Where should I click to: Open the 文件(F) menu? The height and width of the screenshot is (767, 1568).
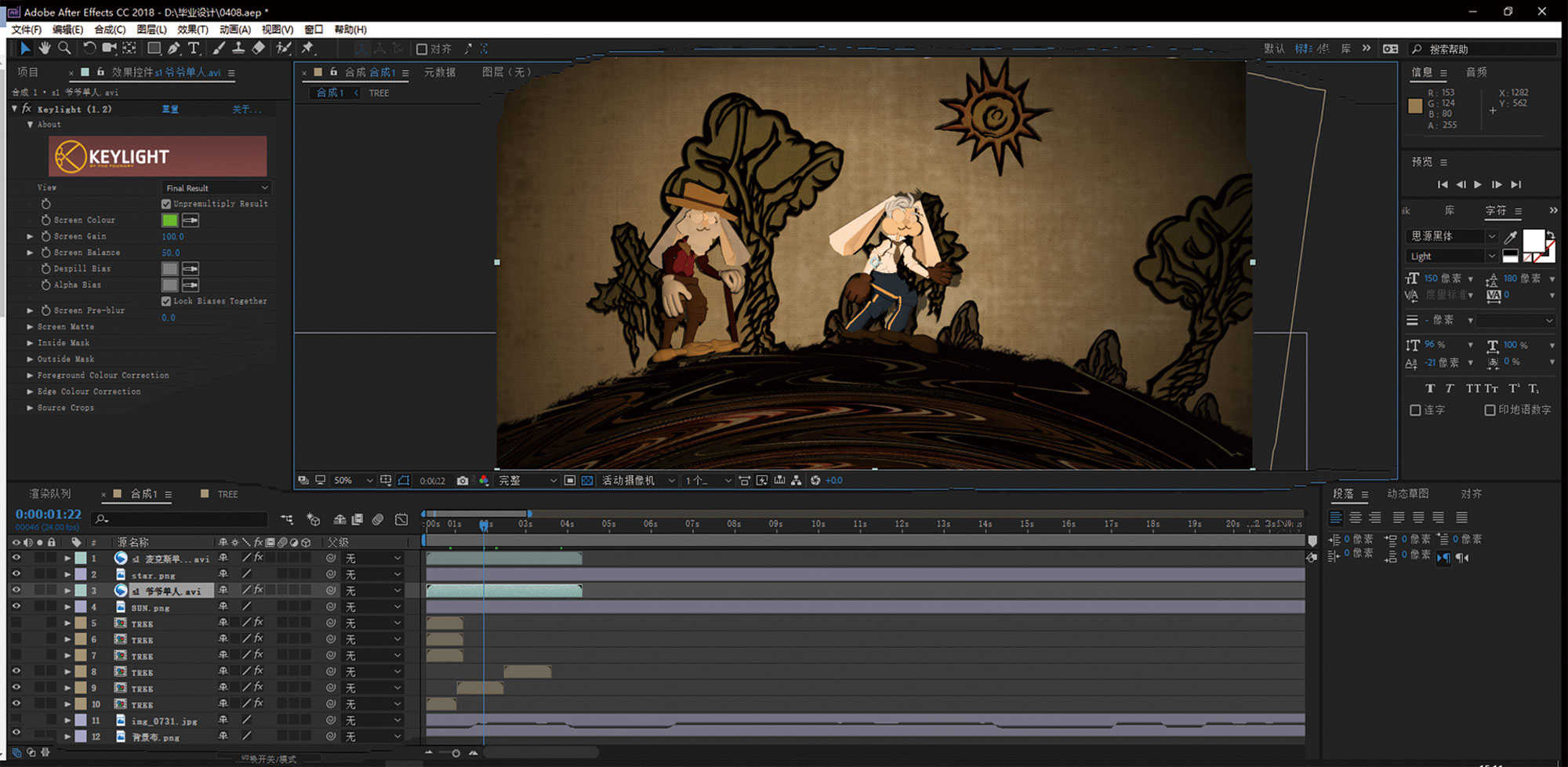tap(26, 29)
